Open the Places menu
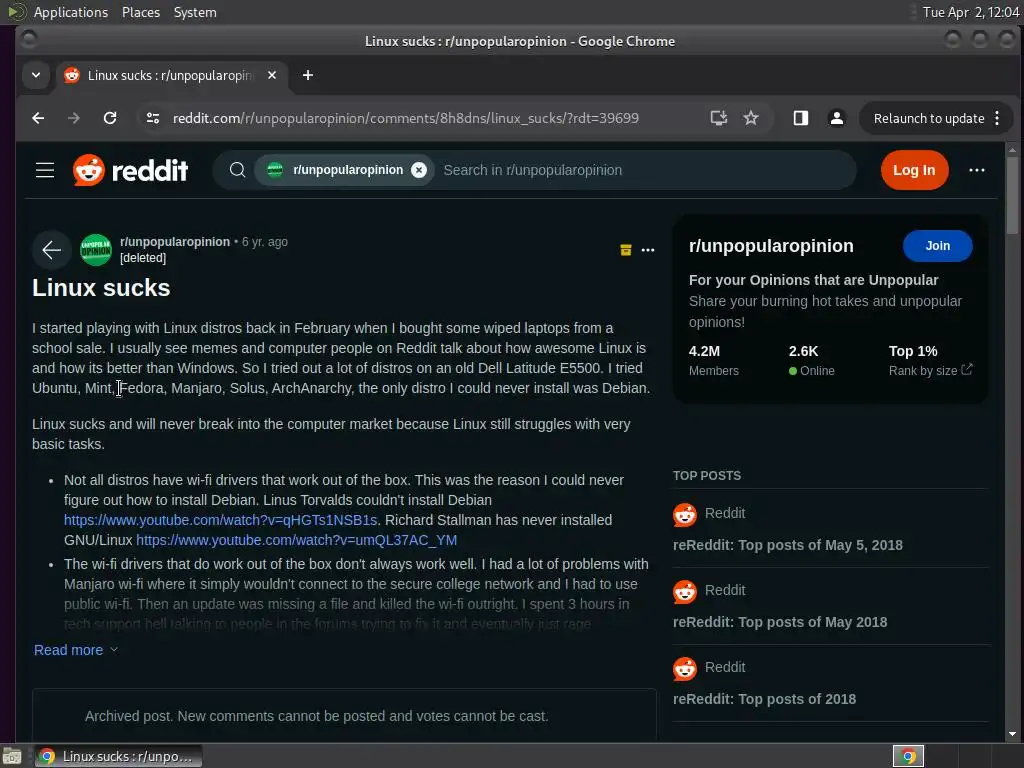 (141, 12)
